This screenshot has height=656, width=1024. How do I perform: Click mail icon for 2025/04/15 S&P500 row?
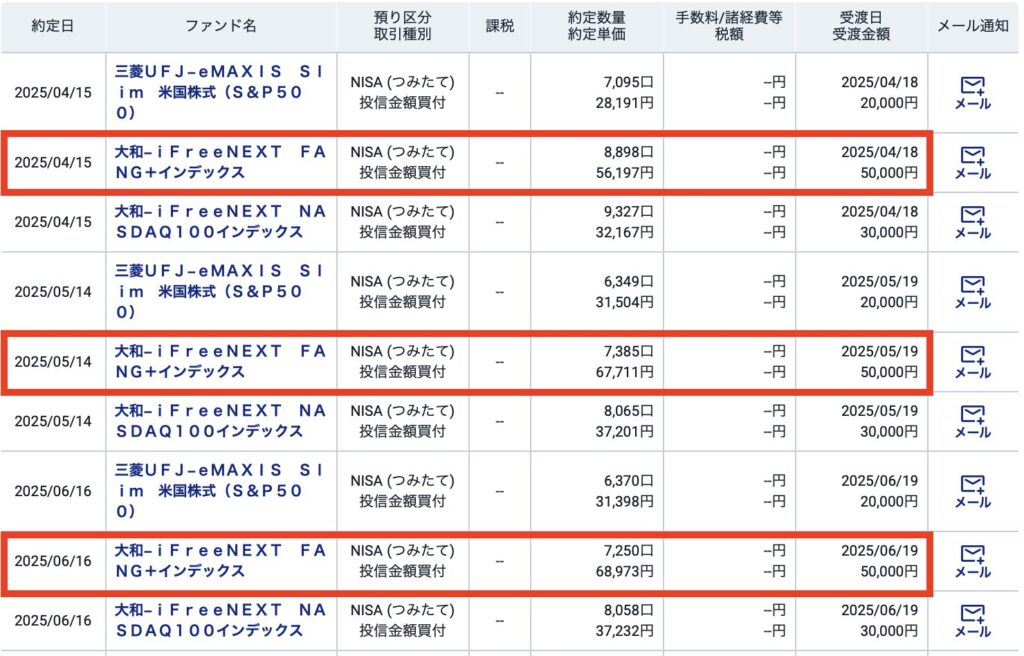click(x=972, y=93)
